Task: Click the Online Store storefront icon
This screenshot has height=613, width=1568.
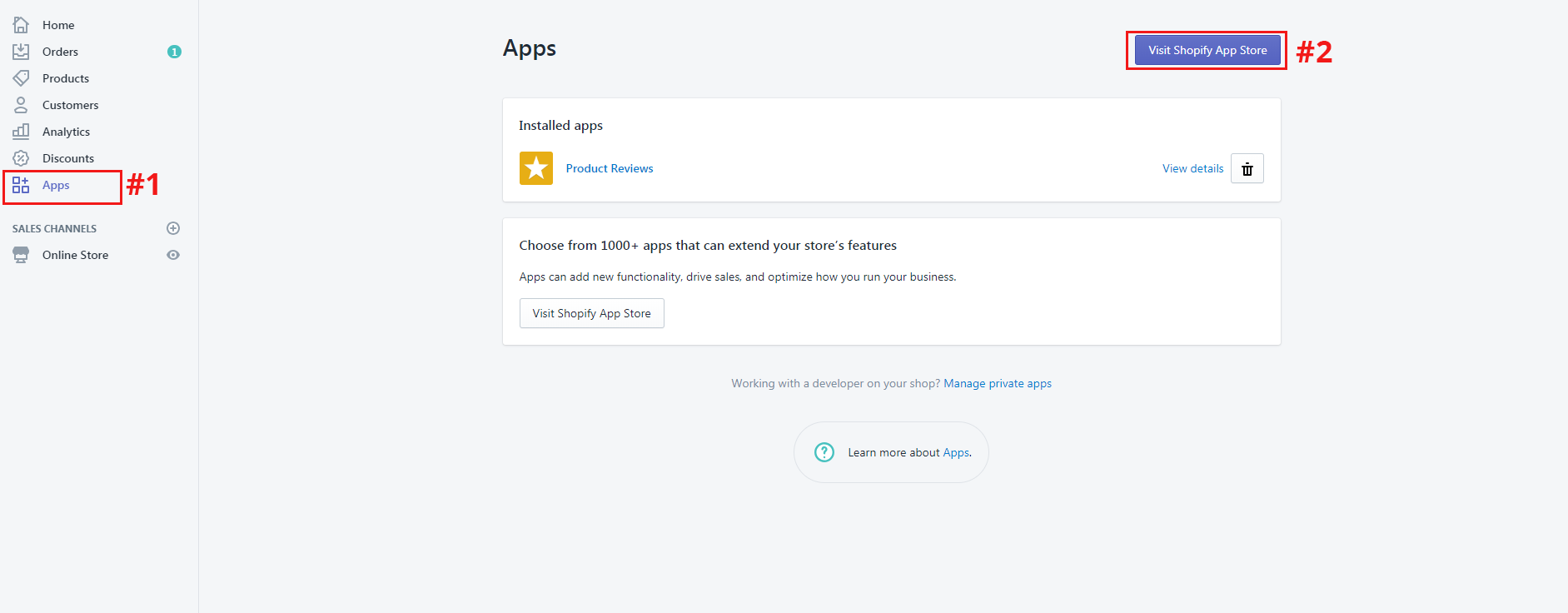Action: tap(21, 255)
